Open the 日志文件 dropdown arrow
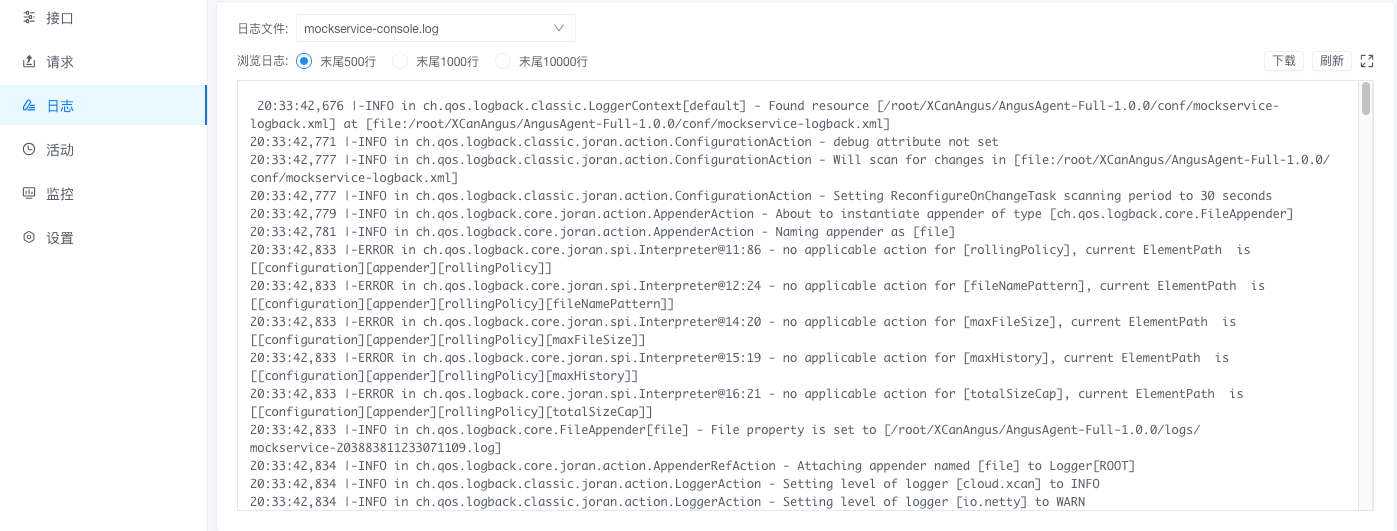 pos(559,28)
